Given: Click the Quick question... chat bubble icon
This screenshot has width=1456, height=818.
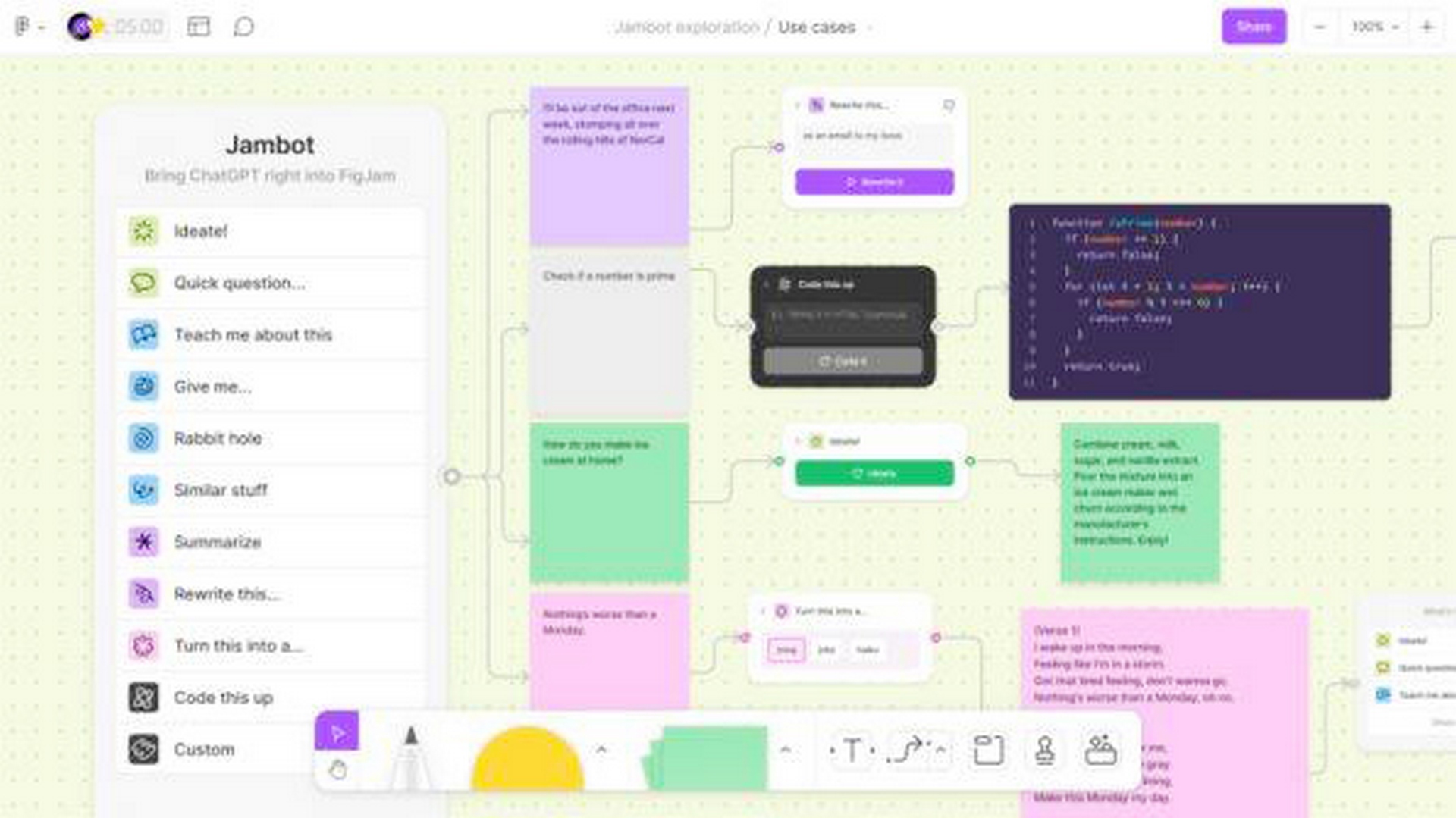Looking at the screenshot, I should coord(143,283).
